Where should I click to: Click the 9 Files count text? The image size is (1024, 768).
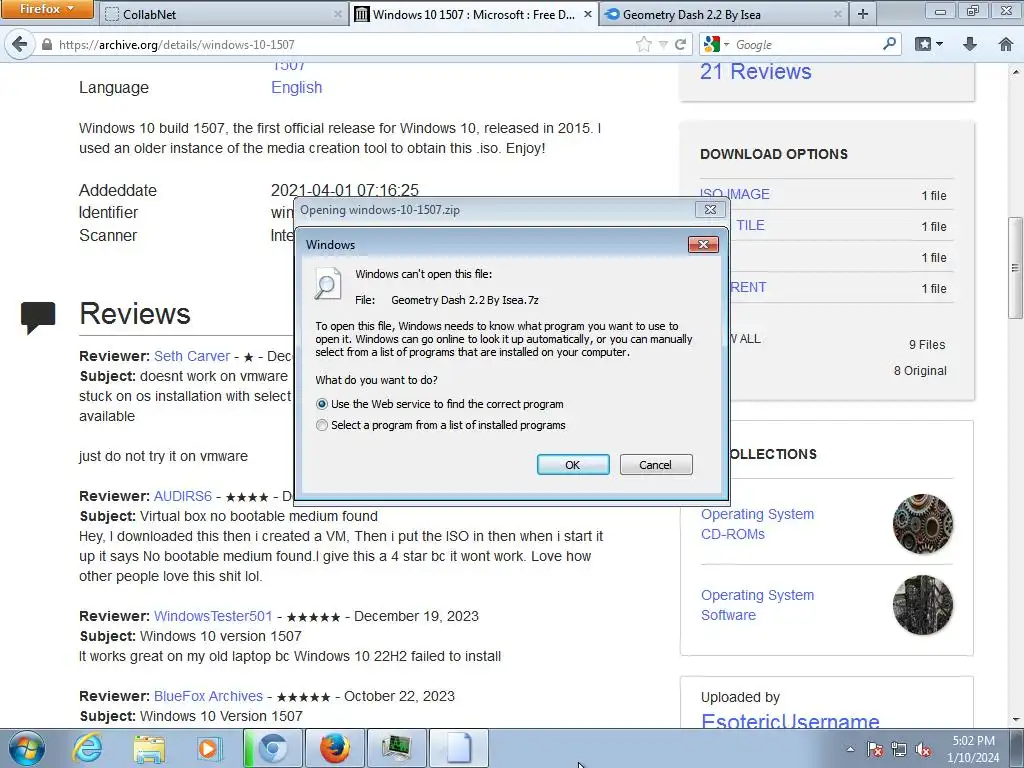927,344
